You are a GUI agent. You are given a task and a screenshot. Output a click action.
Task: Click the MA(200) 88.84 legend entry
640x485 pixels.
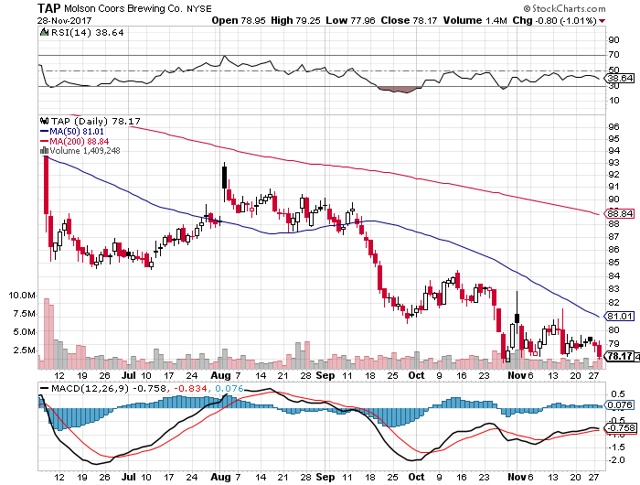pyautogui.click(x=74, y=141)
